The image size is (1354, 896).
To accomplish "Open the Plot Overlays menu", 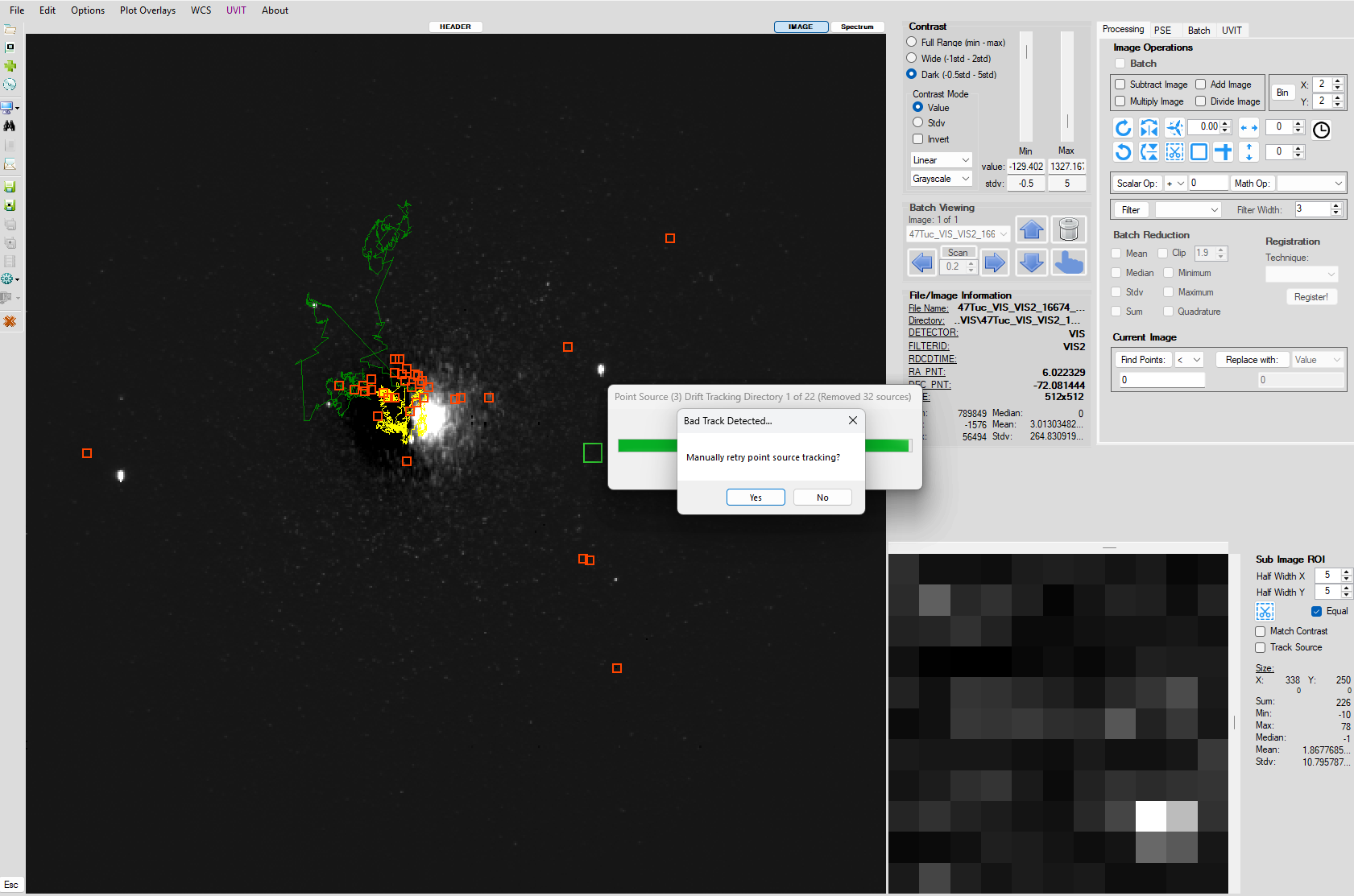I will point(147,10).
